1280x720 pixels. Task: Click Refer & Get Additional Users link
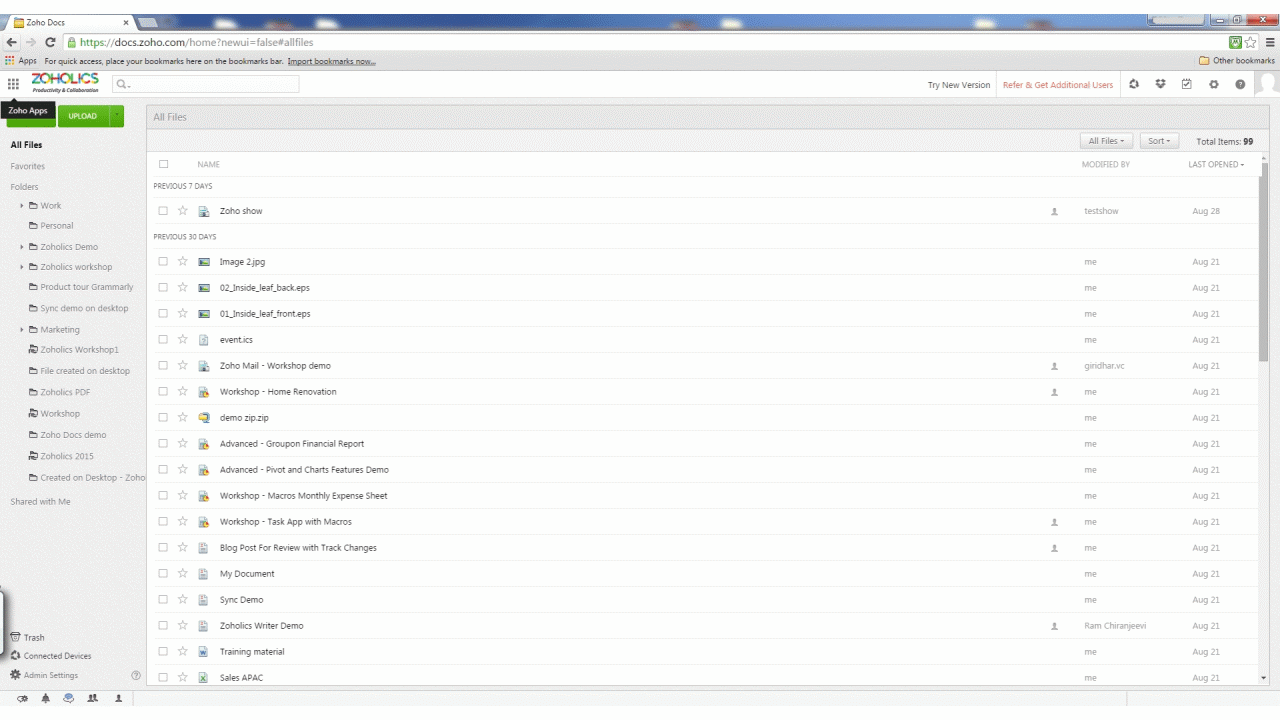click(x=1058, y=85)
